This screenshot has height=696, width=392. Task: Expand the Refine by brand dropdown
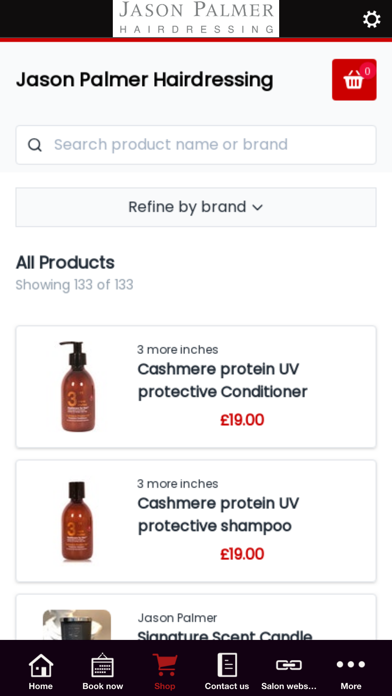coord(196,207)
